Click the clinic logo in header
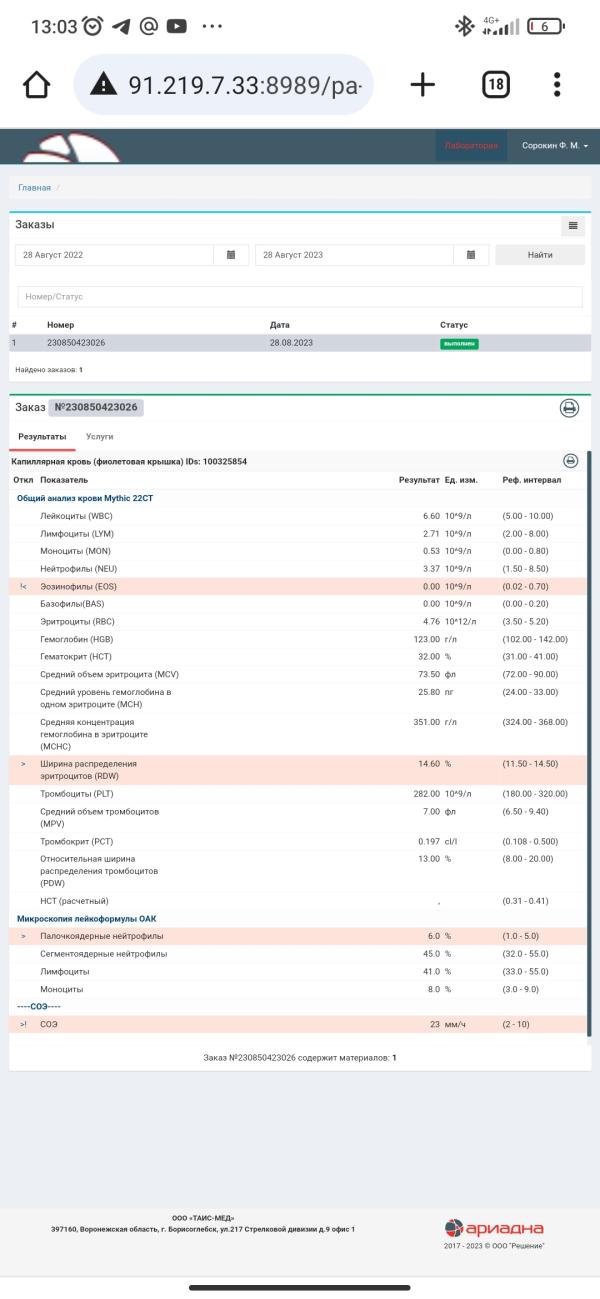Image resolution: width=600 pixels, height=1299 pixels. point(73,146)
